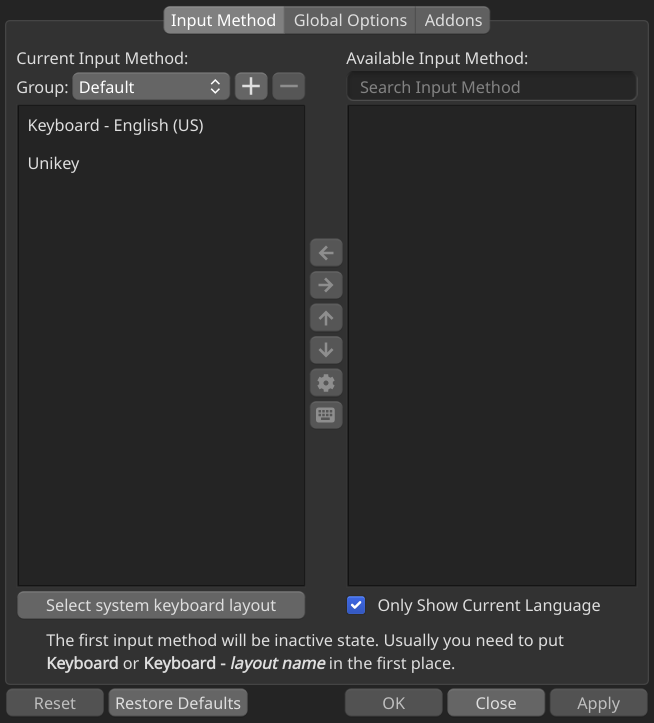Image resolution: width=654 pixels, height=723 pixels.
Task: Add a new group with plus icon
Action: [x=251, y=87]
